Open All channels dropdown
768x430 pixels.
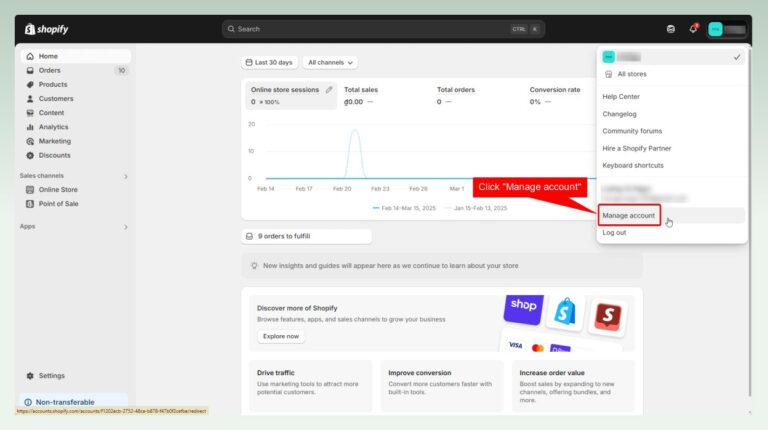330,63
